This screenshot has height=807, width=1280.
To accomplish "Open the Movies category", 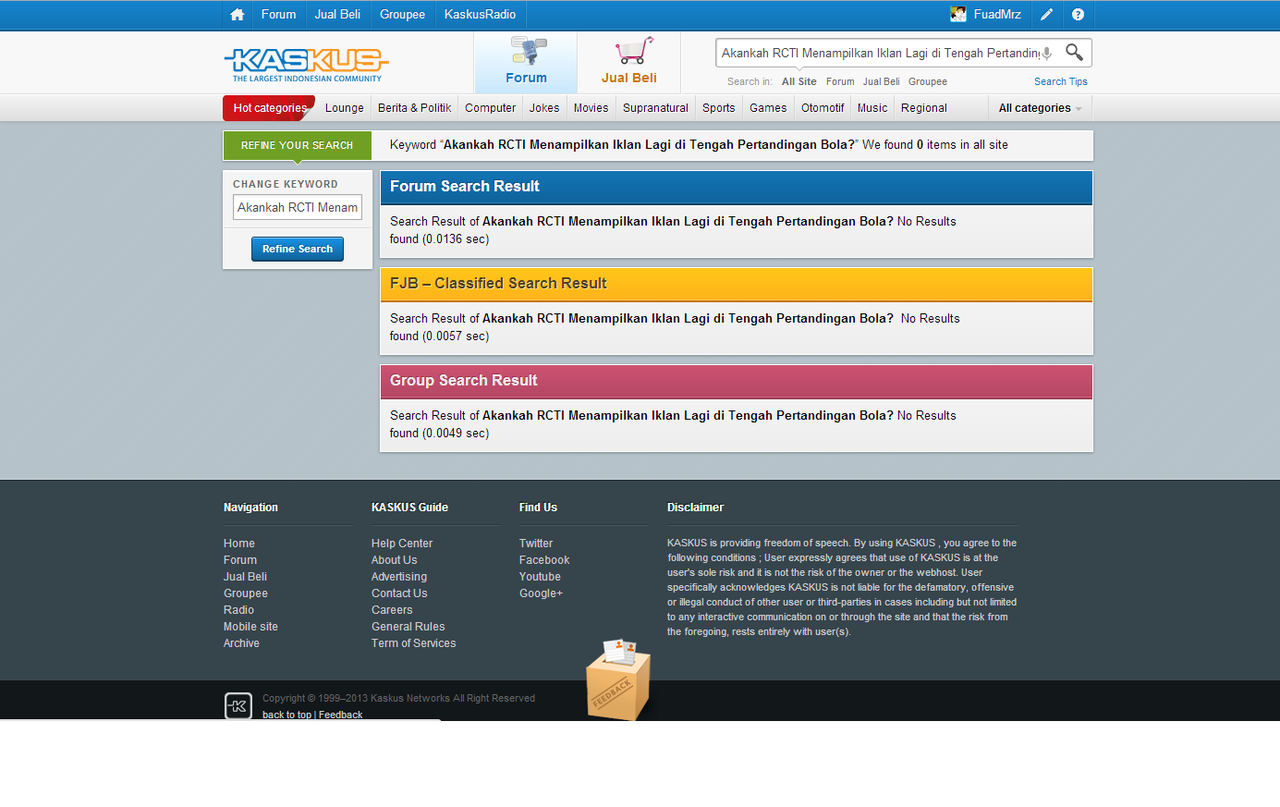I will tap(591, 108).
